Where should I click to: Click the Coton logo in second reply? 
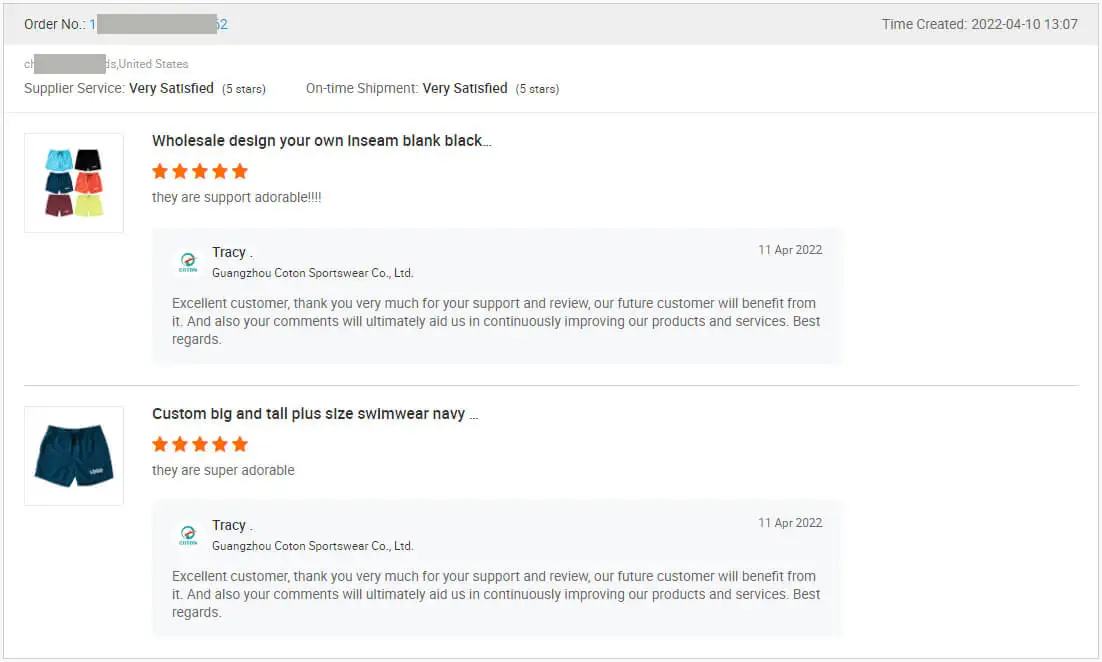188,536
